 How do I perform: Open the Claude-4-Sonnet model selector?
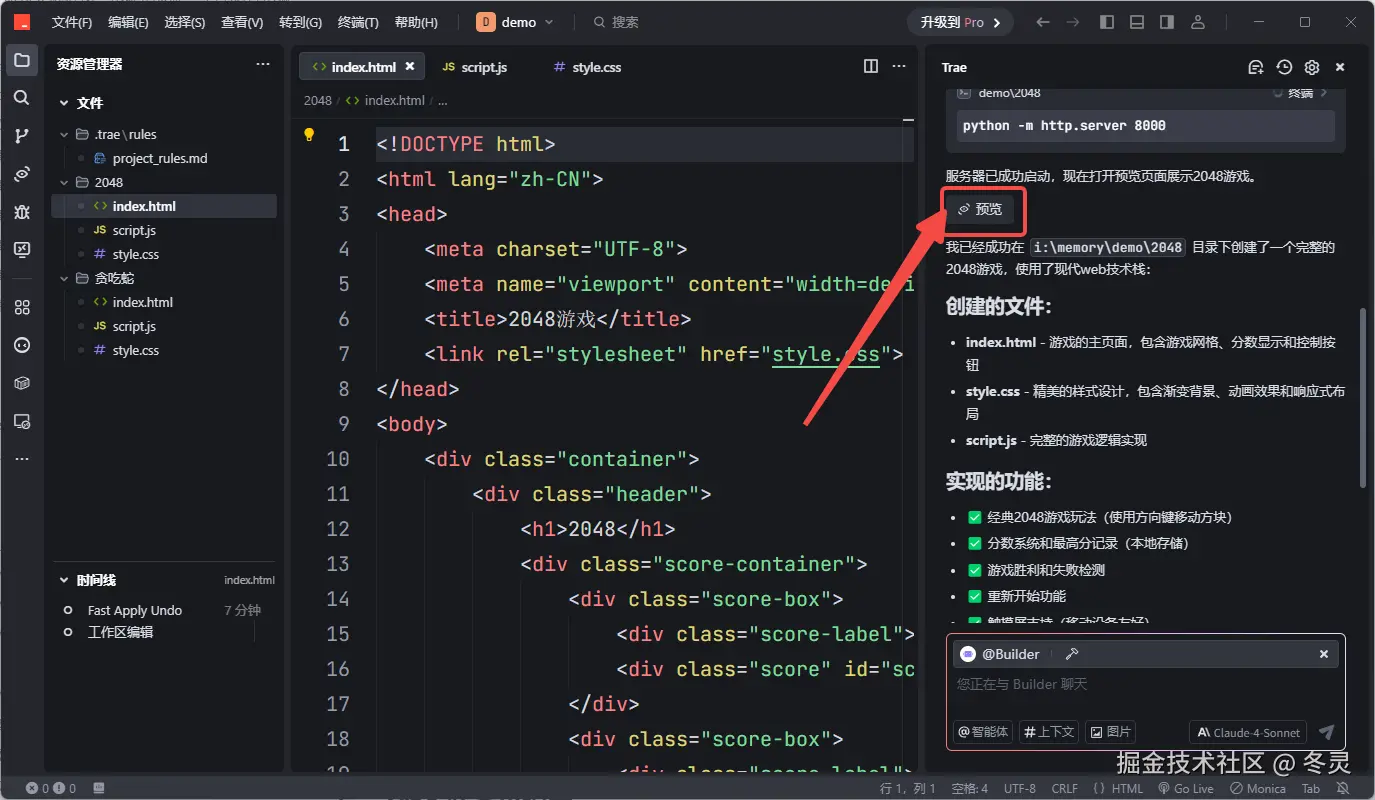[x=1249, y=733]
